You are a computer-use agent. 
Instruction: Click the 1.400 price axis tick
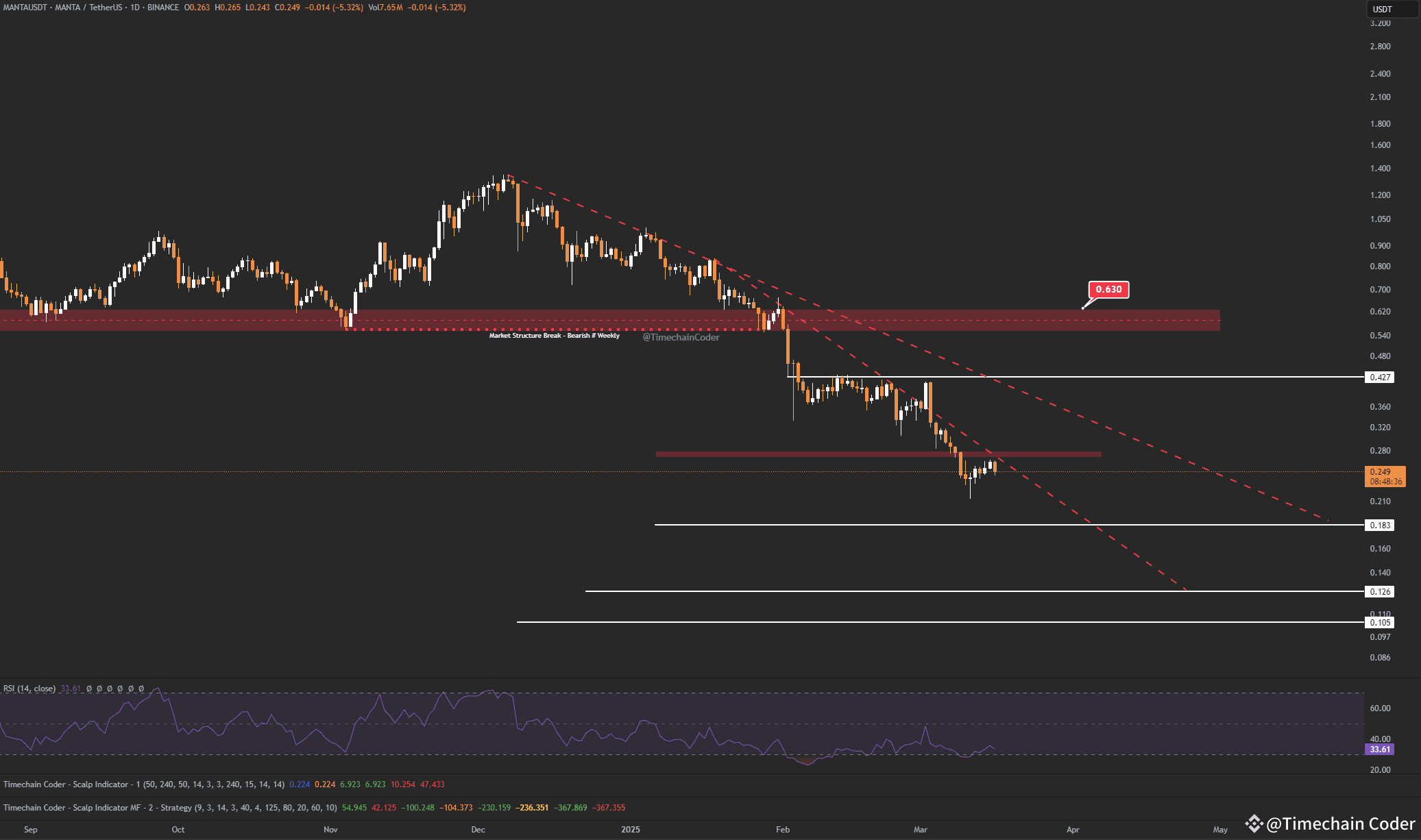tap(1380, 169)
